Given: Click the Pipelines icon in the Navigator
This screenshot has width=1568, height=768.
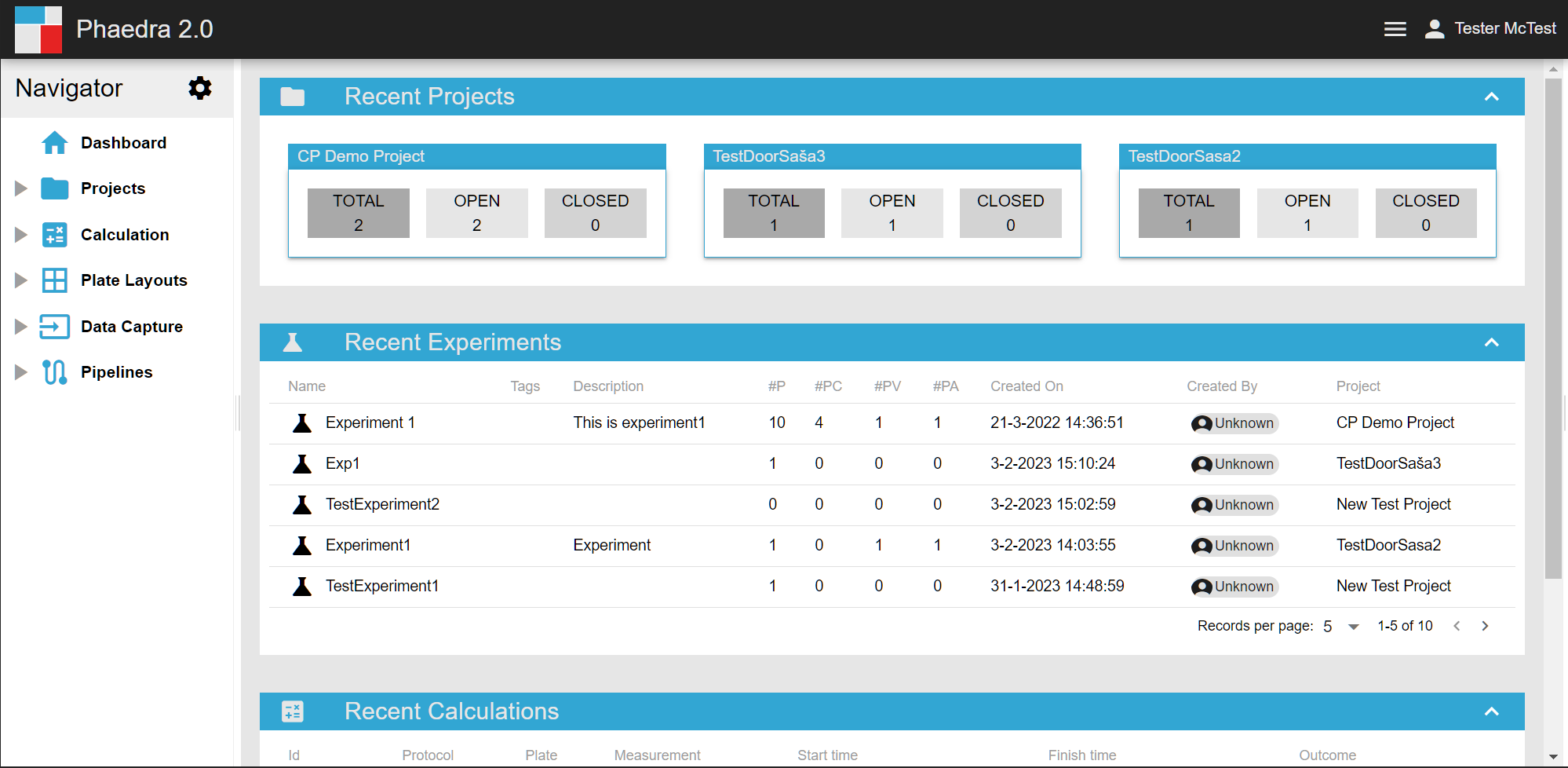Looking at the screenshot, I should click(54, 372).
